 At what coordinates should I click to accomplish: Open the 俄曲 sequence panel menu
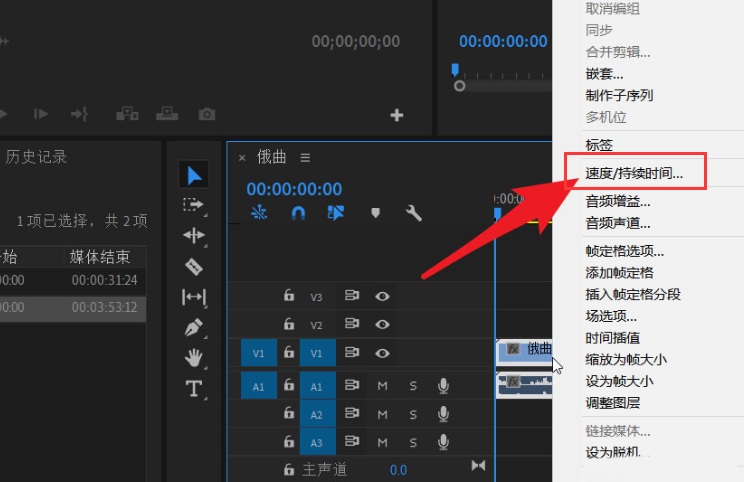[306, 157]
